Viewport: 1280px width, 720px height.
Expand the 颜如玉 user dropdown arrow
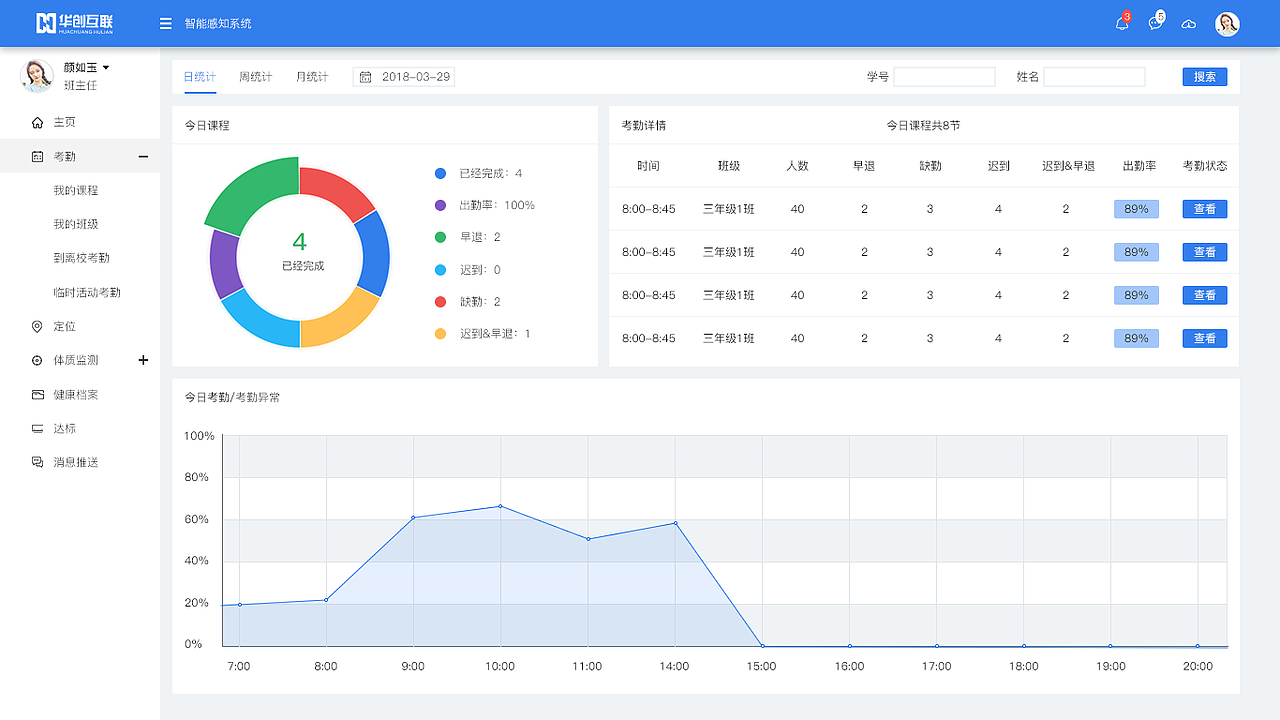(x=106, y=68)
